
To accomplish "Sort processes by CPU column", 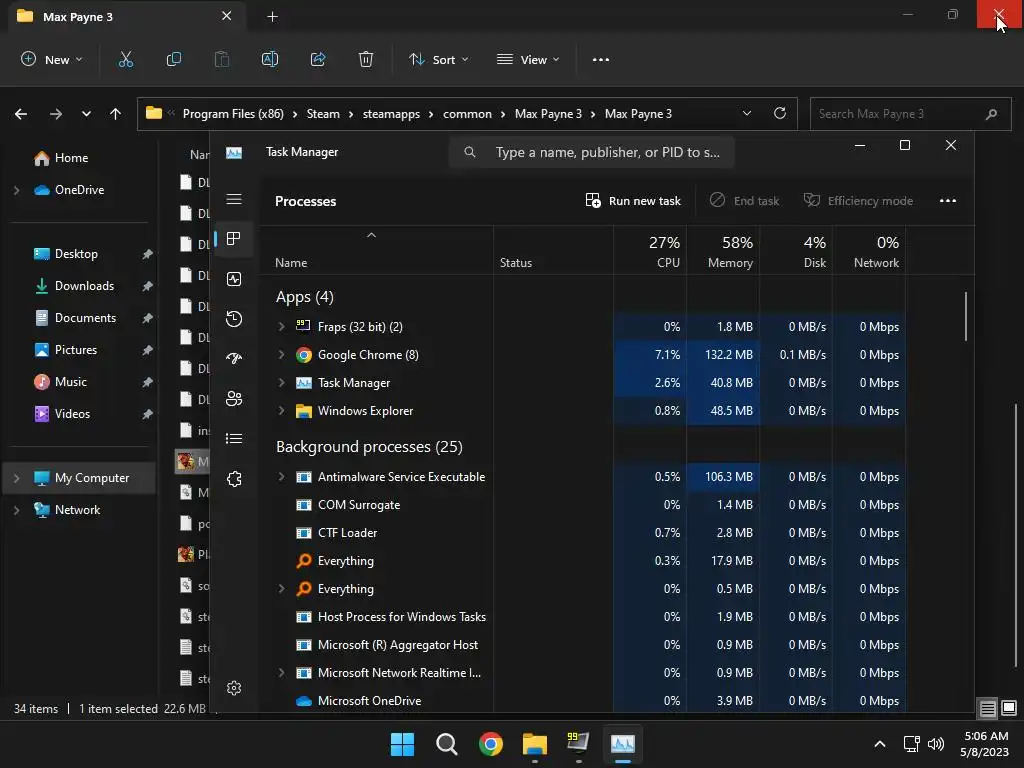I will click(x=650, y=251).
